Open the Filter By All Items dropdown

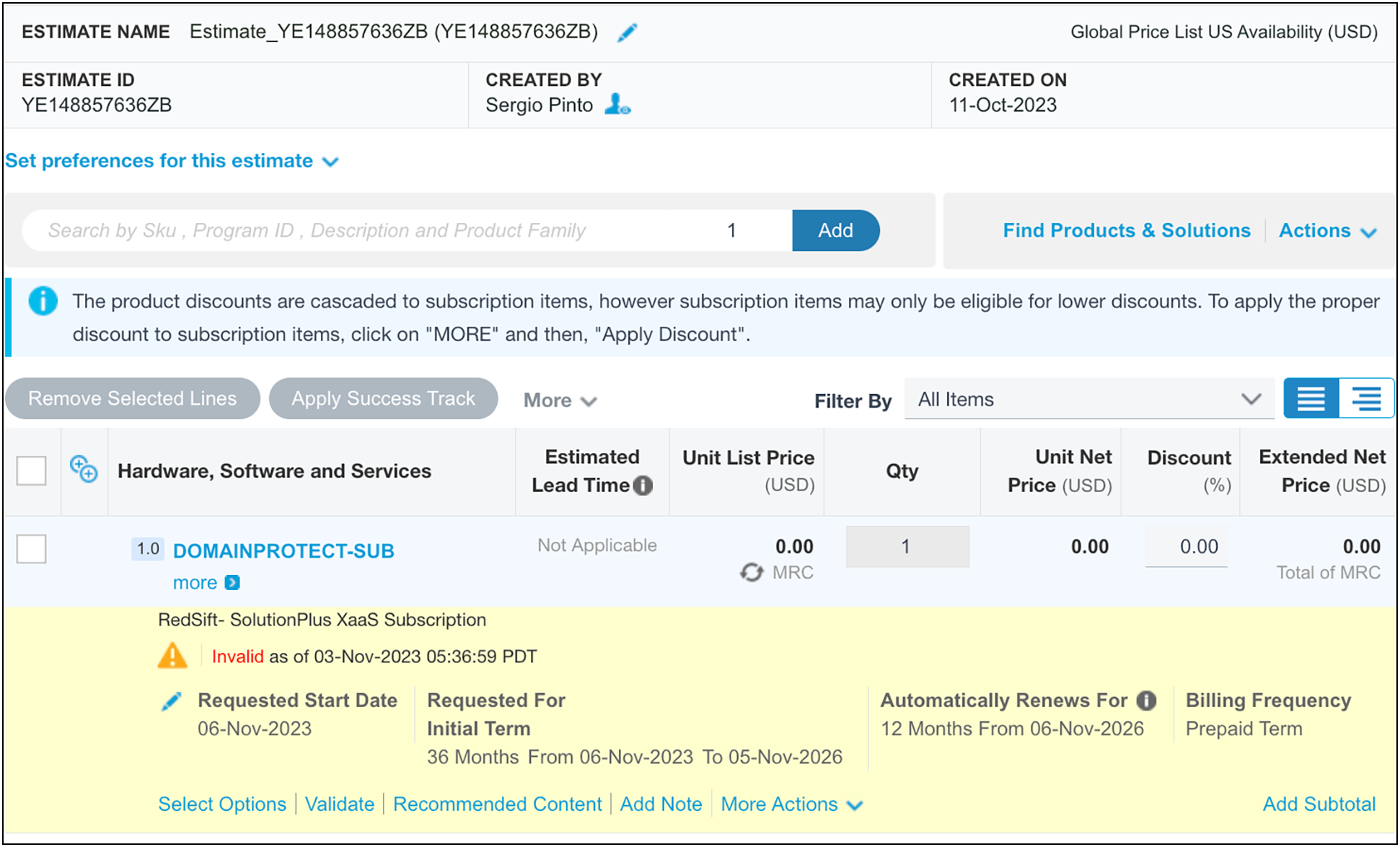click(1088, 399)
